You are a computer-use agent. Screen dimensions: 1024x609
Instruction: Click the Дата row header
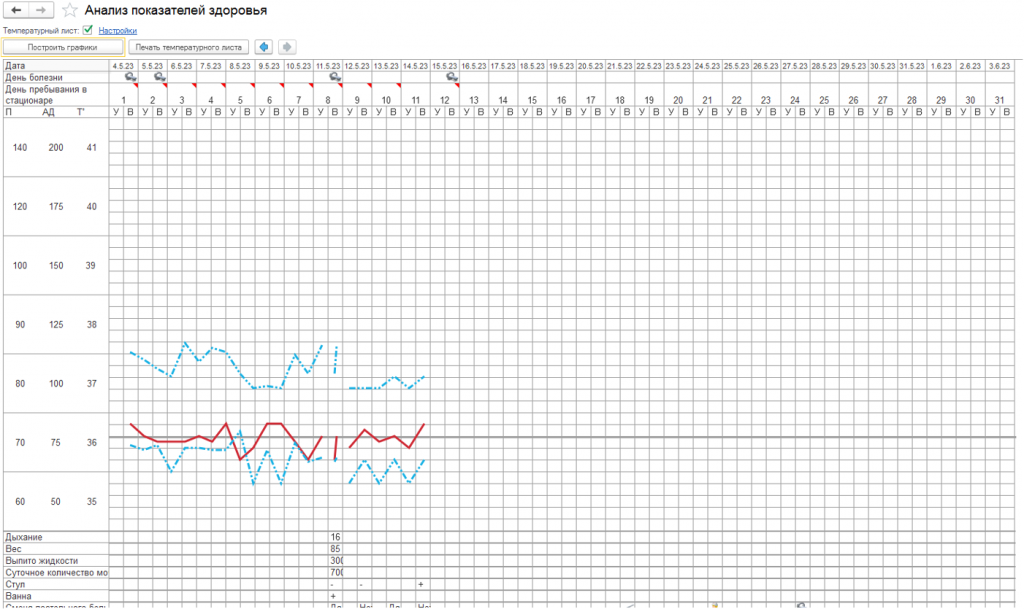point(56,66)
